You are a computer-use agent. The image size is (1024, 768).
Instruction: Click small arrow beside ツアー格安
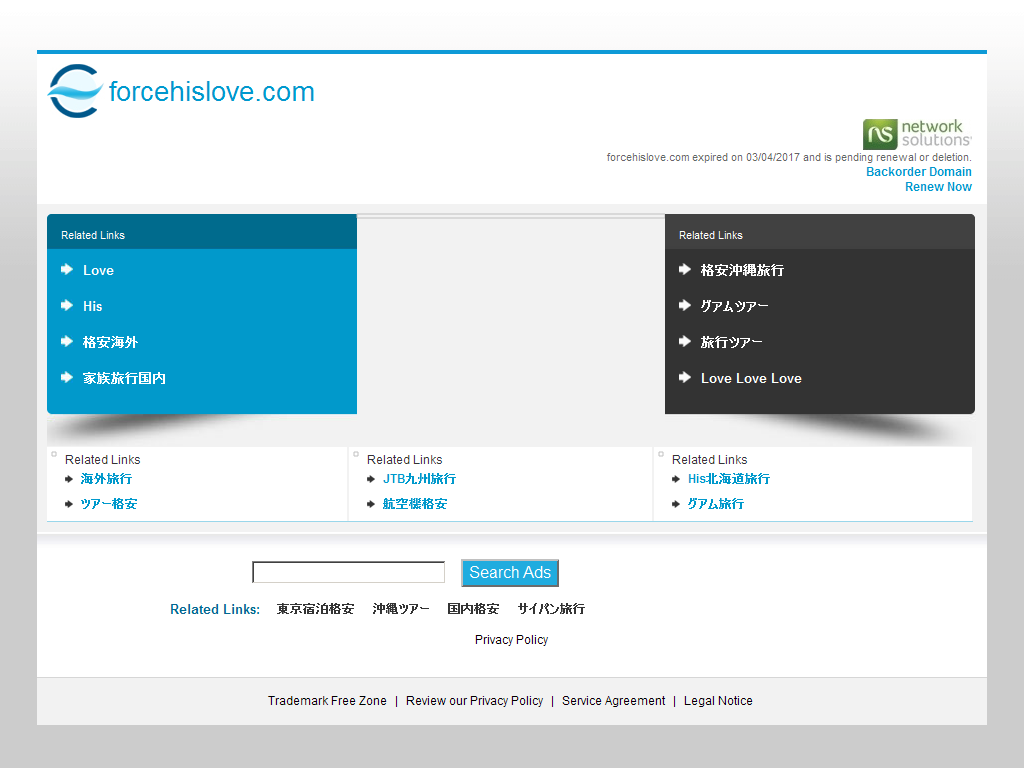pos(69,504)
